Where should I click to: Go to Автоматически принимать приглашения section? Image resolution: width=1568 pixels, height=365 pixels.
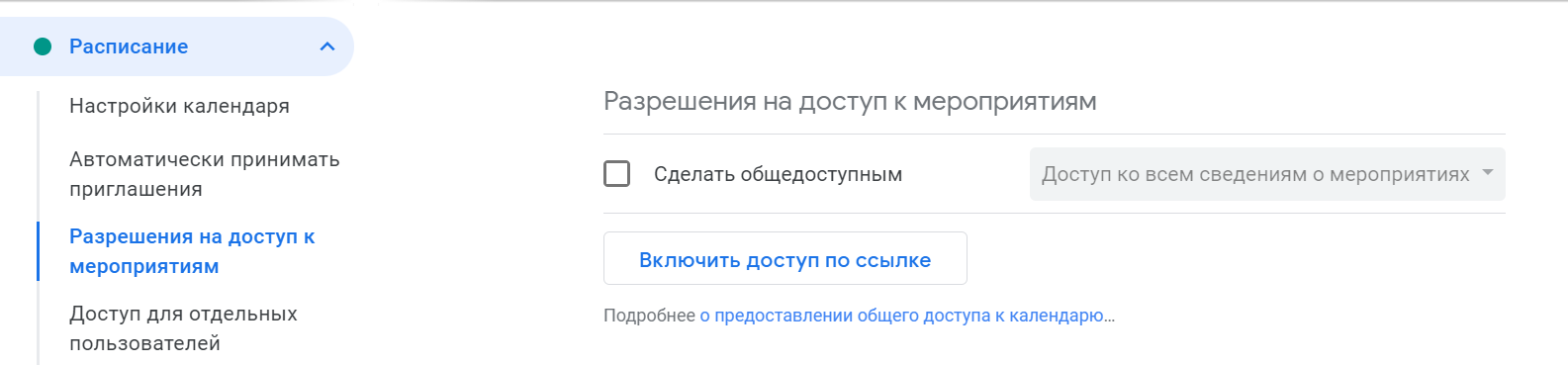[x=204, y=174]
